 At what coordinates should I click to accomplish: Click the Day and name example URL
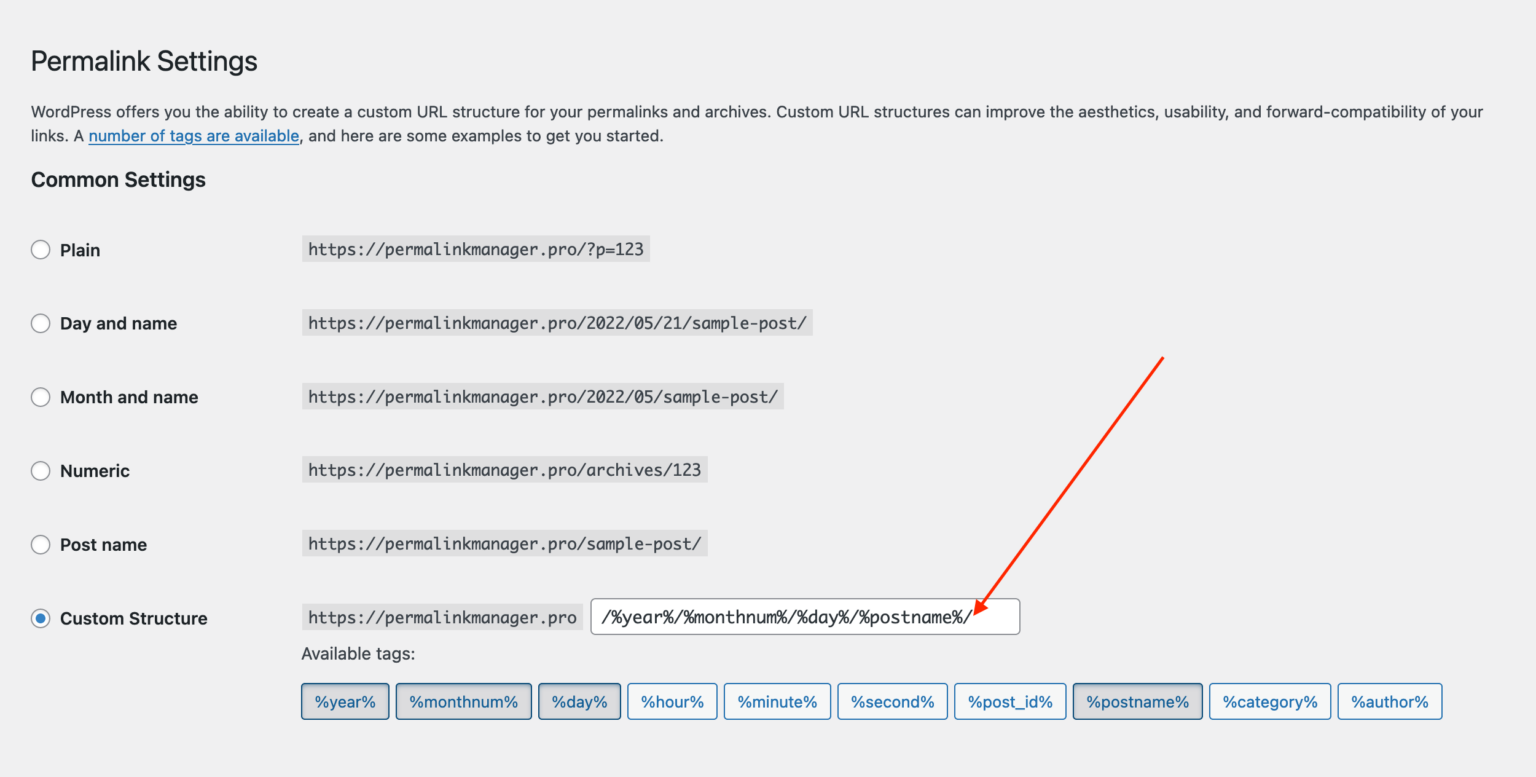557,322
